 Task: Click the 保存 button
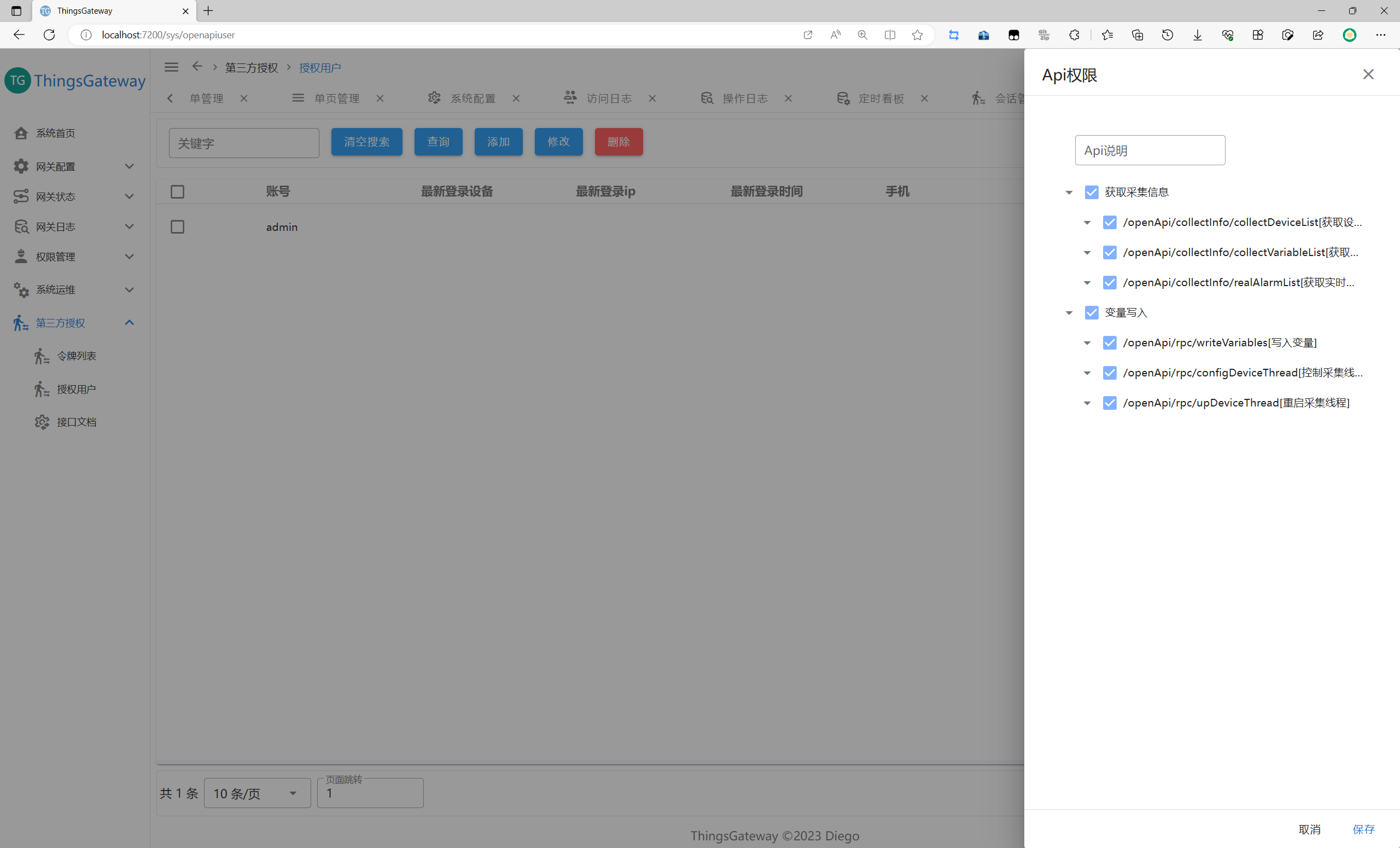[x=1363, y=829]
